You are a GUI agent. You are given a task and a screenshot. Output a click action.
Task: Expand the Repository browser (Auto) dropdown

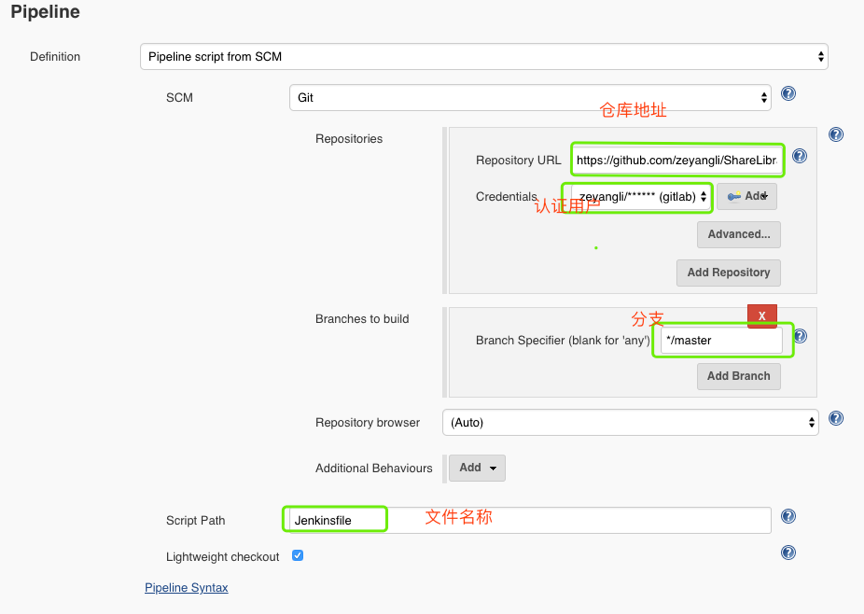click(630, 423)
